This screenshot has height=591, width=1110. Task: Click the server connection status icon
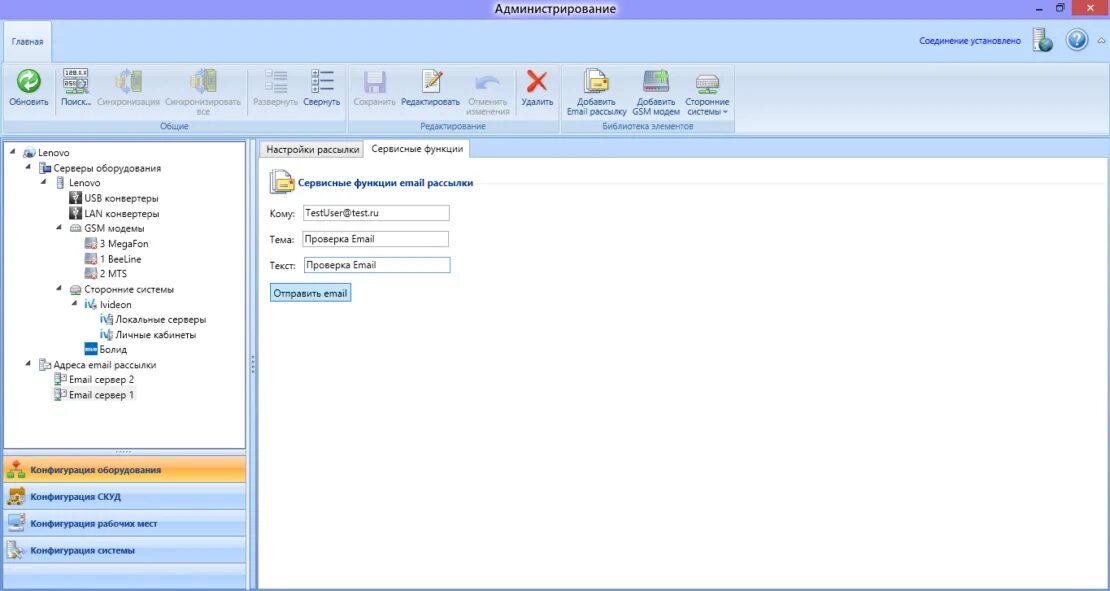point(1042,40)
